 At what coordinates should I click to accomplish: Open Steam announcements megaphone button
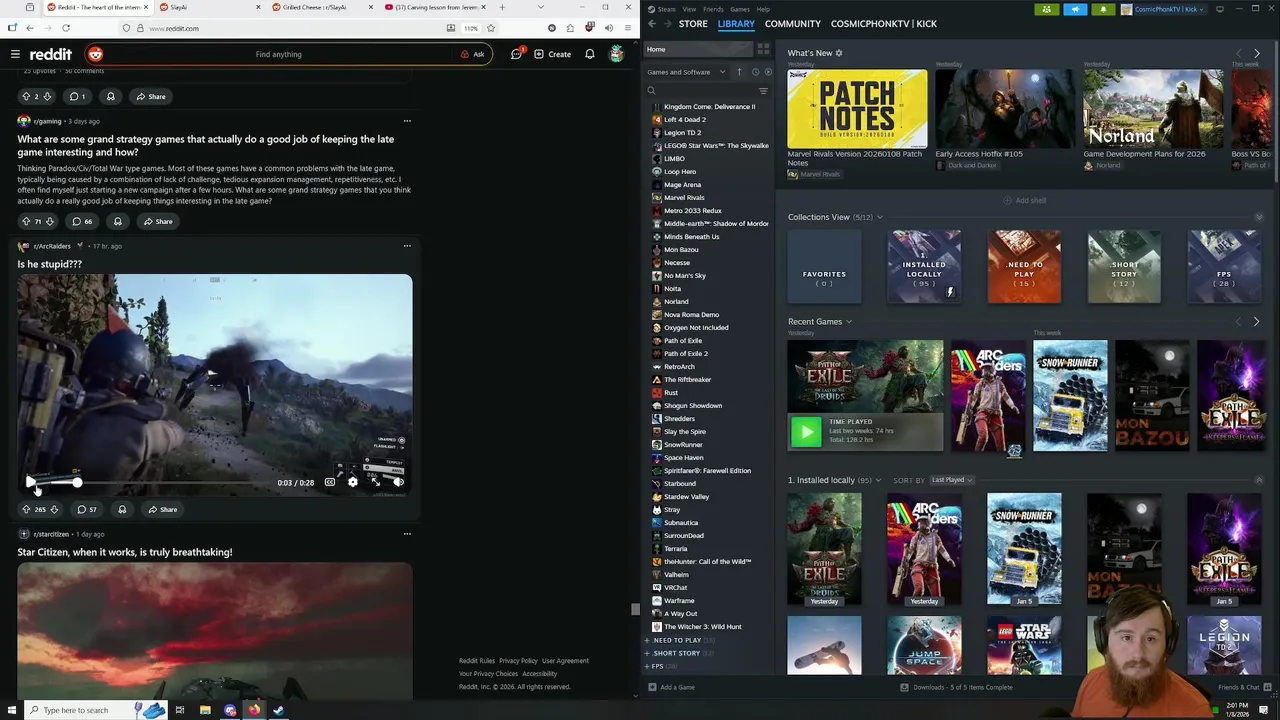point(1075,9)
